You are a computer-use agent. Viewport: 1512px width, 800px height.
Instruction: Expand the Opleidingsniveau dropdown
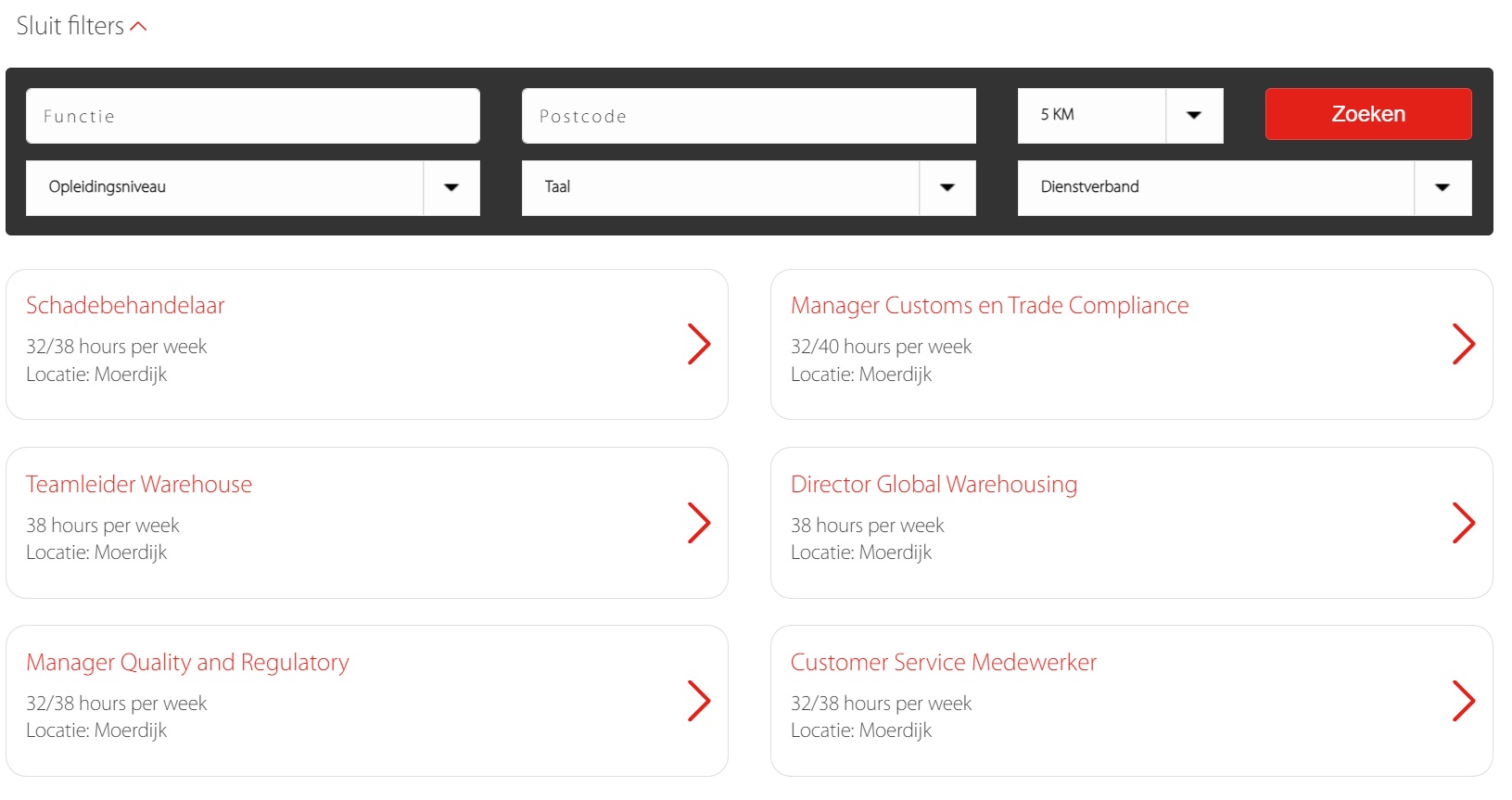click(451, 187)
